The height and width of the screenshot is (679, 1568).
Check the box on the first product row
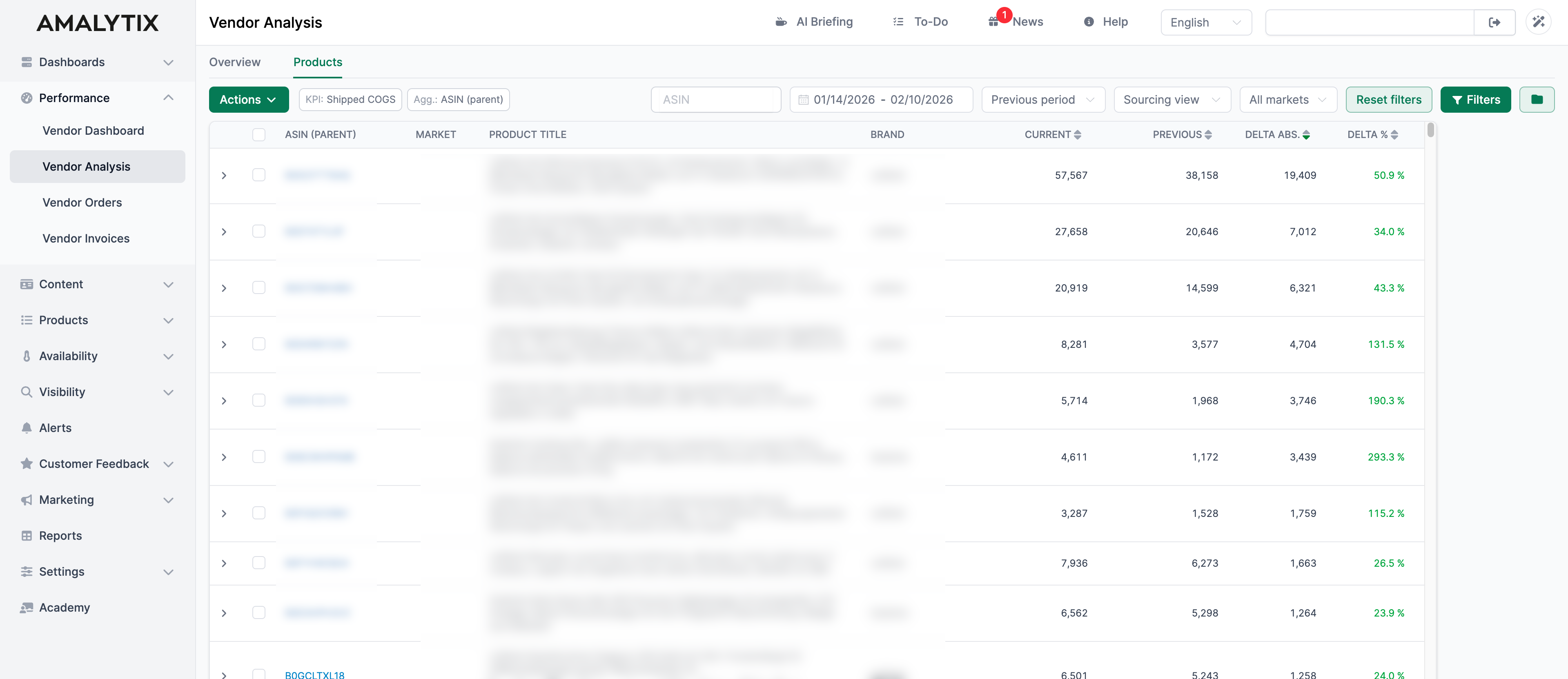[x=259, y=175]
